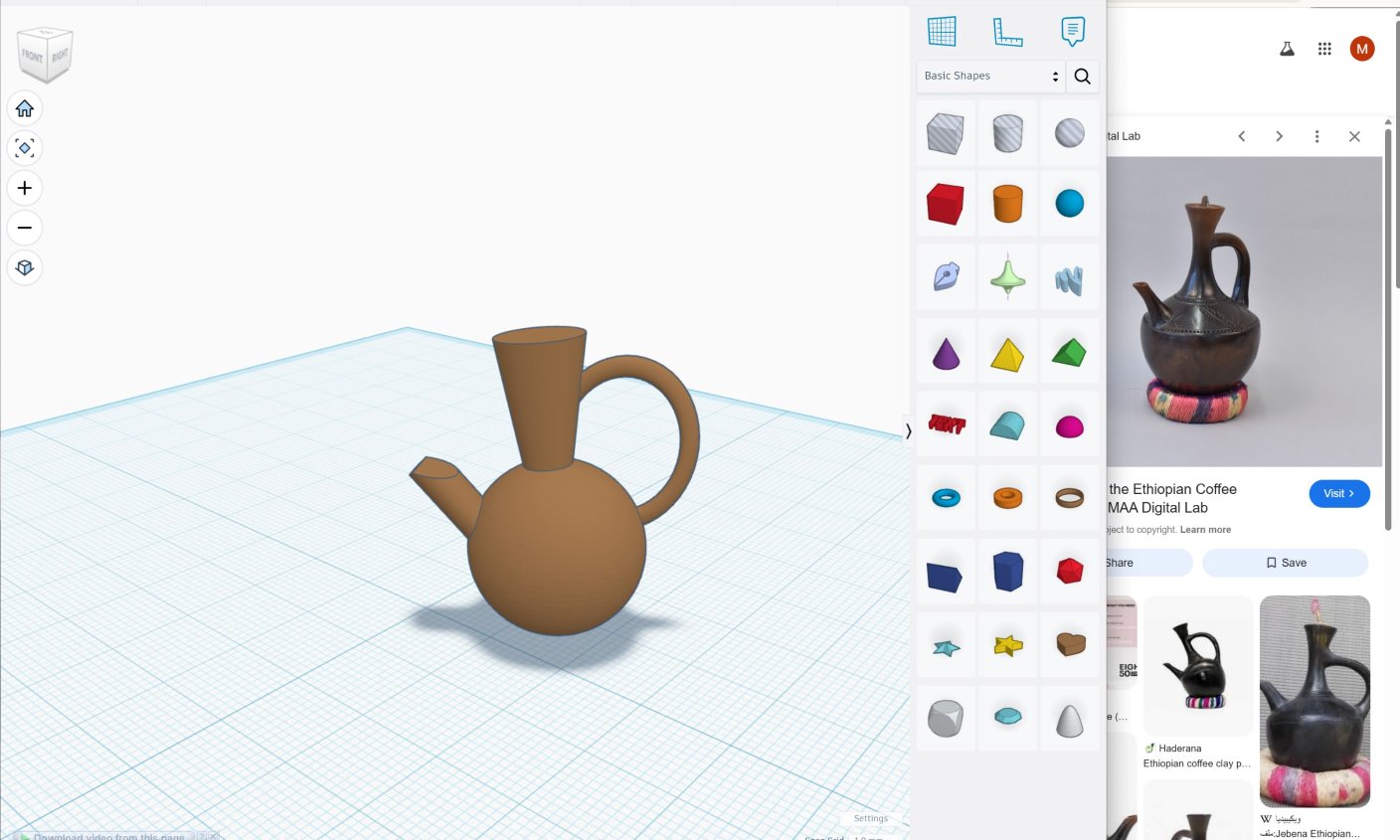Viewport: 1400px width, 840px height.
Task: Select the green Roof shape
Action: (1070, 353)
